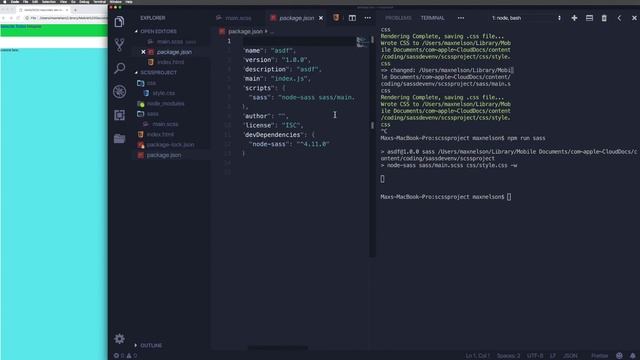Change indentation via Spaces: 2
Viewport: 640px width, 360px height.
pos(508,356)
